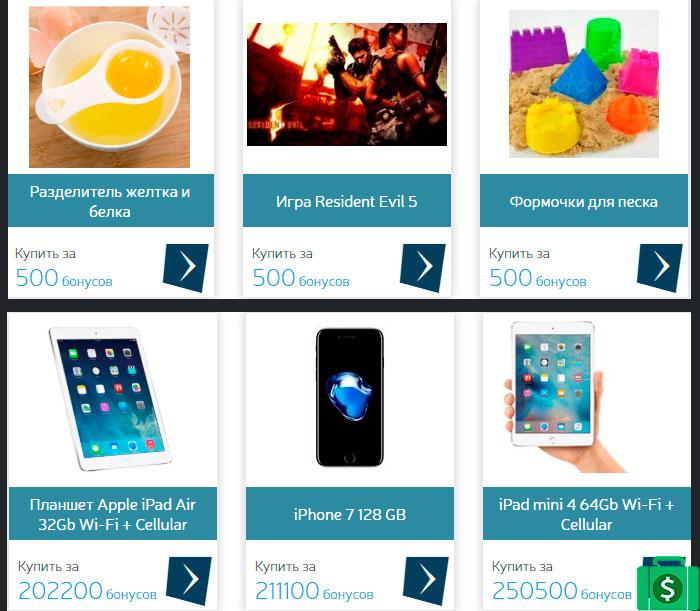
Task: Open the iPad mini in hand picture
Action: [563, 397]
